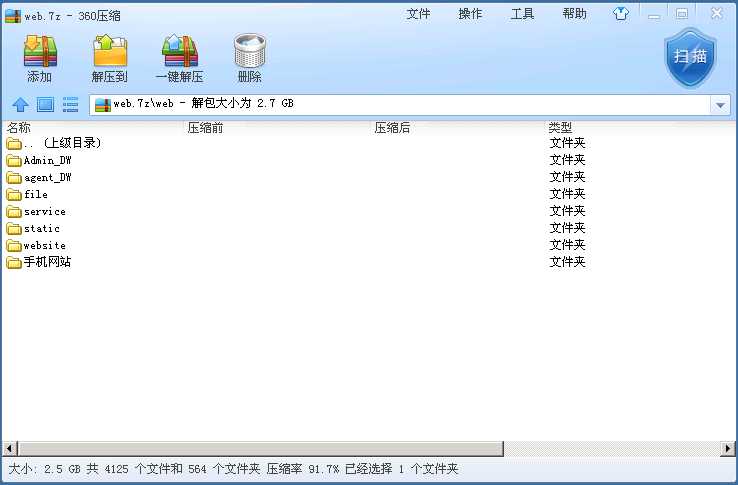Close the 360压缩 window
This screenshot has width=738, height=485.
[x=716, y=13]
